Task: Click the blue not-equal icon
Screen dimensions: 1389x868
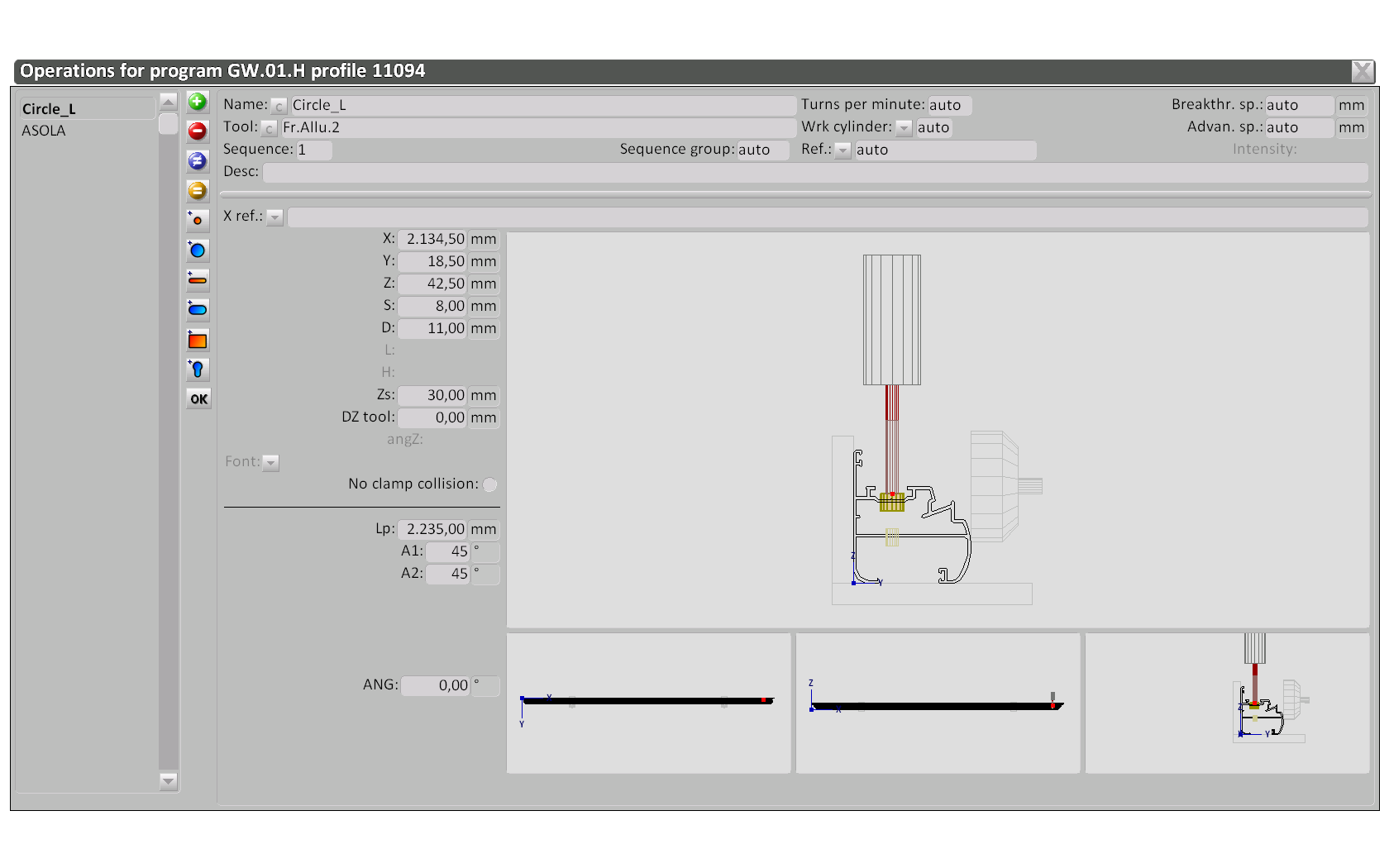Action: click(198, 161)
